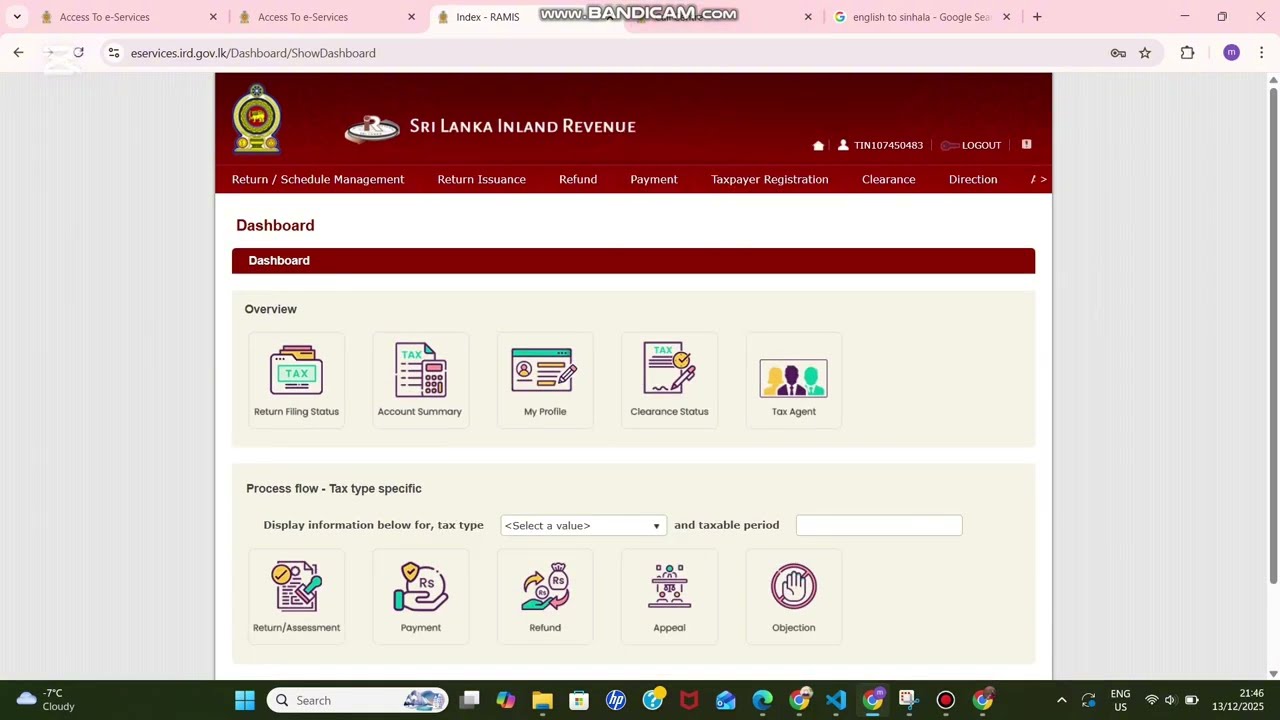This screenshot has width=1280, height=720.
Task: Click Windows taskbar Search box
Action: click(358, 700)
